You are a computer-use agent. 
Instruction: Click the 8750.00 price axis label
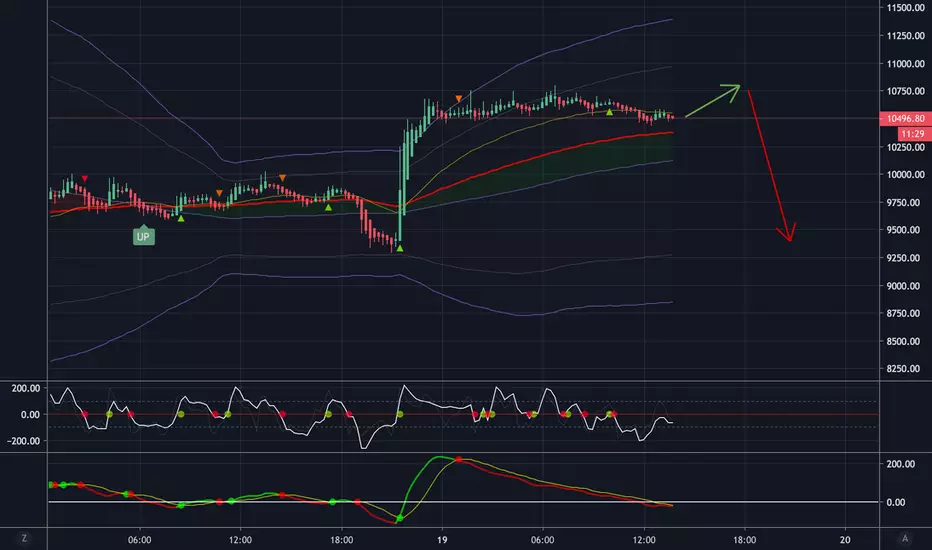coord(905,313)
